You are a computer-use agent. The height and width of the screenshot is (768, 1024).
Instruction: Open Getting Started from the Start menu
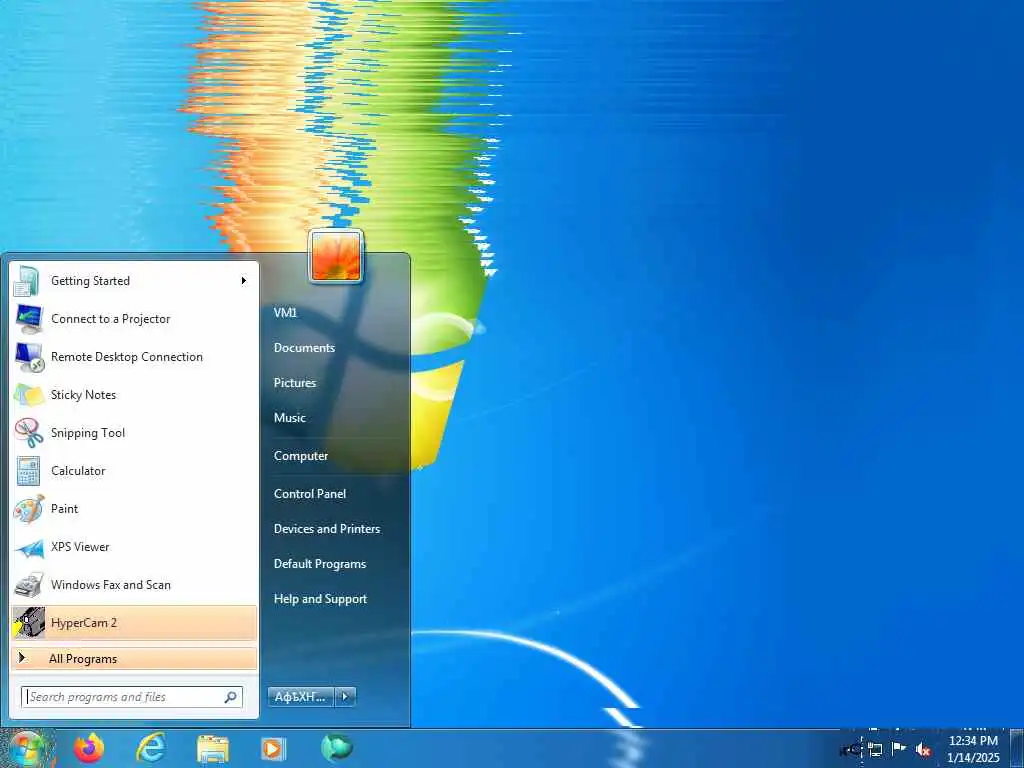pos(134,281)
